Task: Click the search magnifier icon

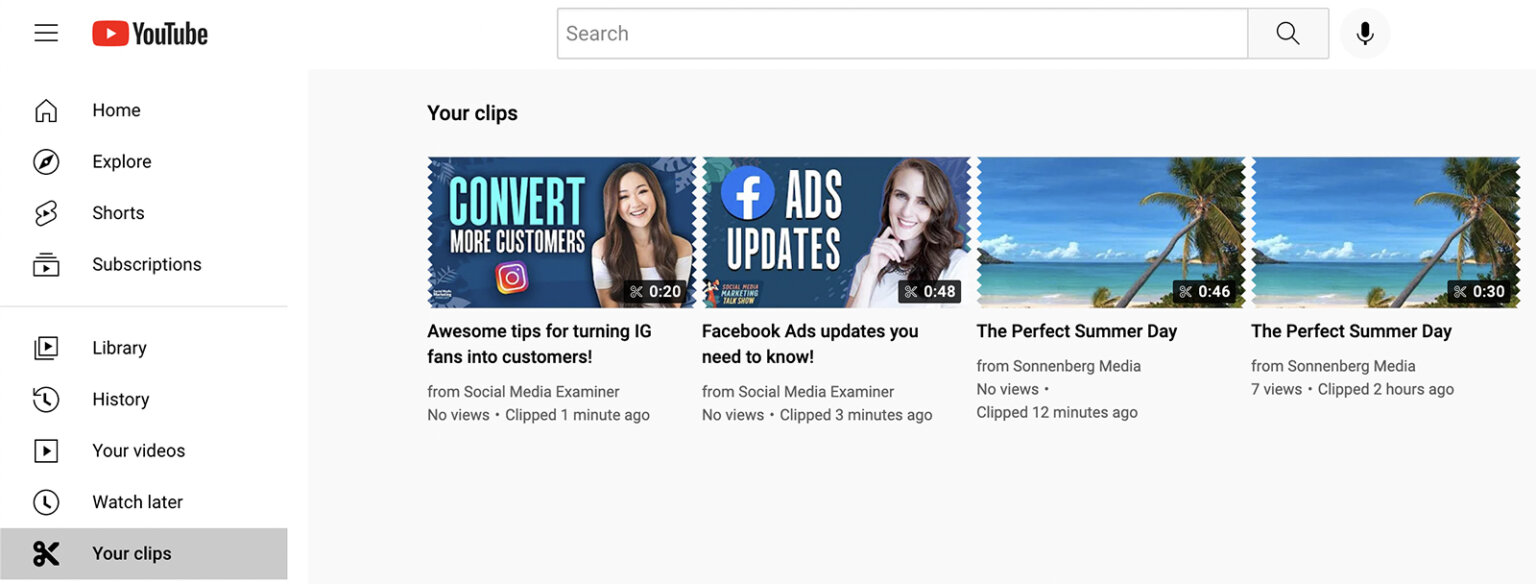Action: pos(1288,32)
